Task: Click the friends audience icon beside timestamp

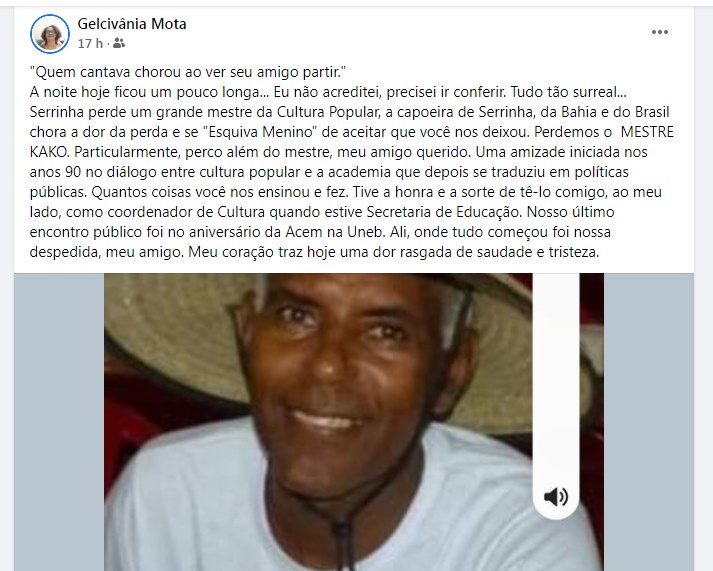Action: 119,43
